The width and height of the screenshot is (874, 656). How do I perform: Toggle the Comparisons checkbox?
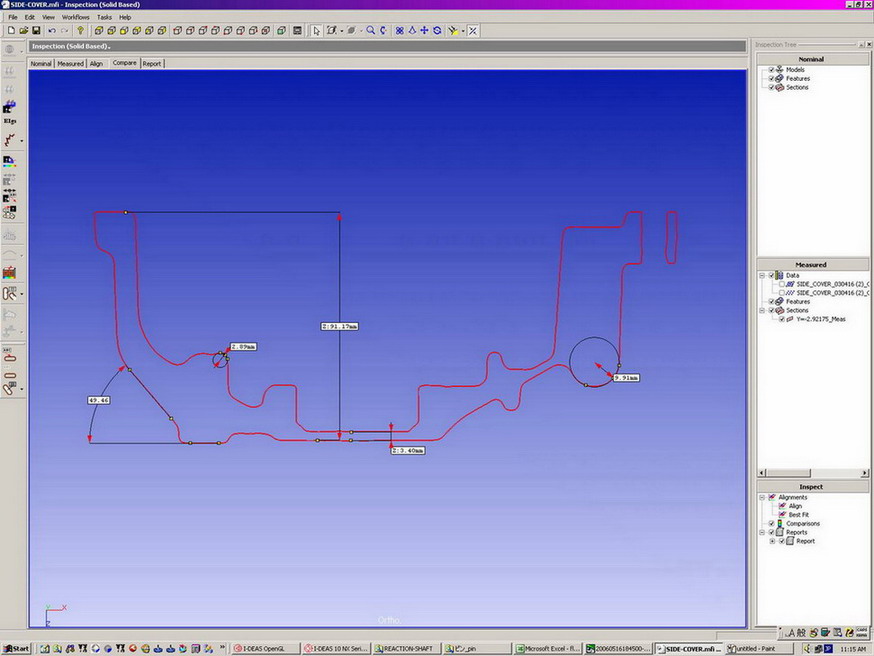tap(771, 523)
